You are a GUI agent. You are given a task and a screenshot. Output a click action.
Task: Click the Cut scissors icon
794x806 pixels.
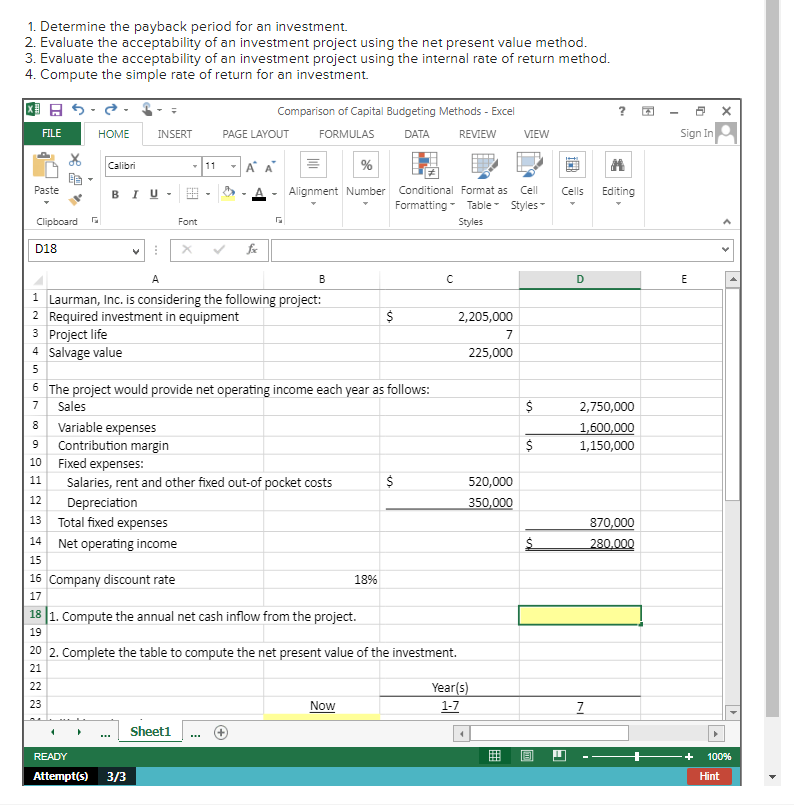coord(75,160)
